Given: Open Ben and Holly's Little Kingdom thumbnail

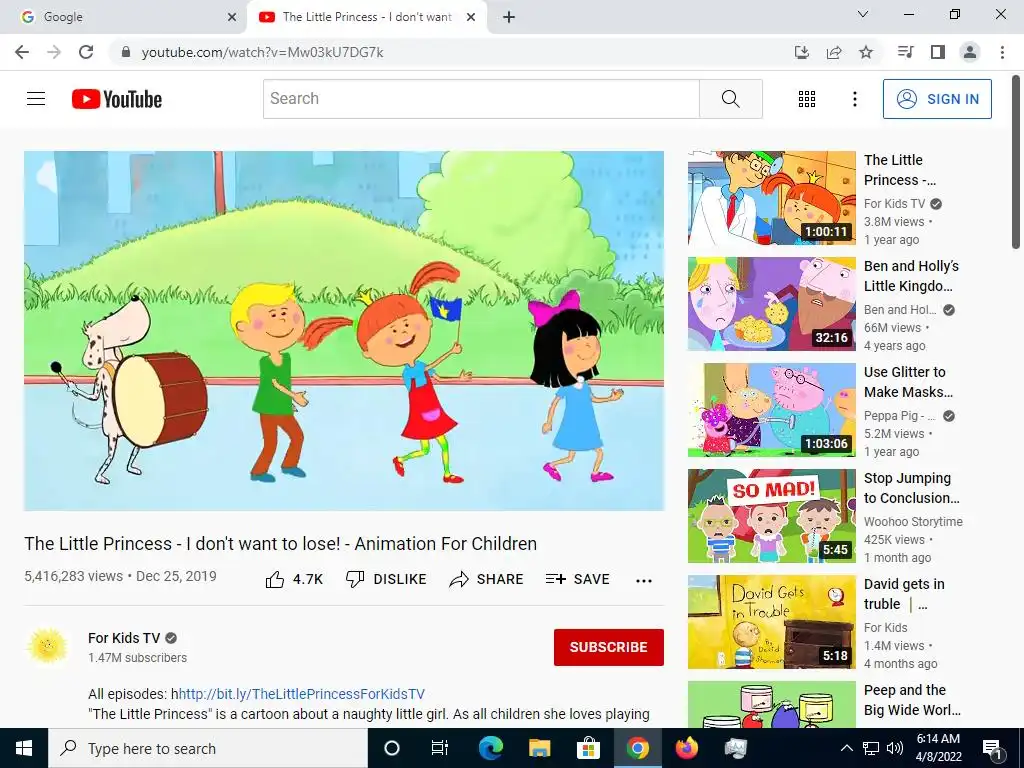Looking at the screenshot, I should (772, 304).
